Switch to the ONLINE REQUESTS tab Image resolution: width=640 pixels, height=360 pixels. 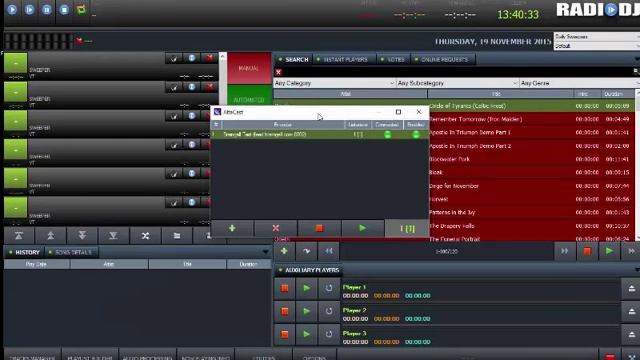(x=442, y=60)
